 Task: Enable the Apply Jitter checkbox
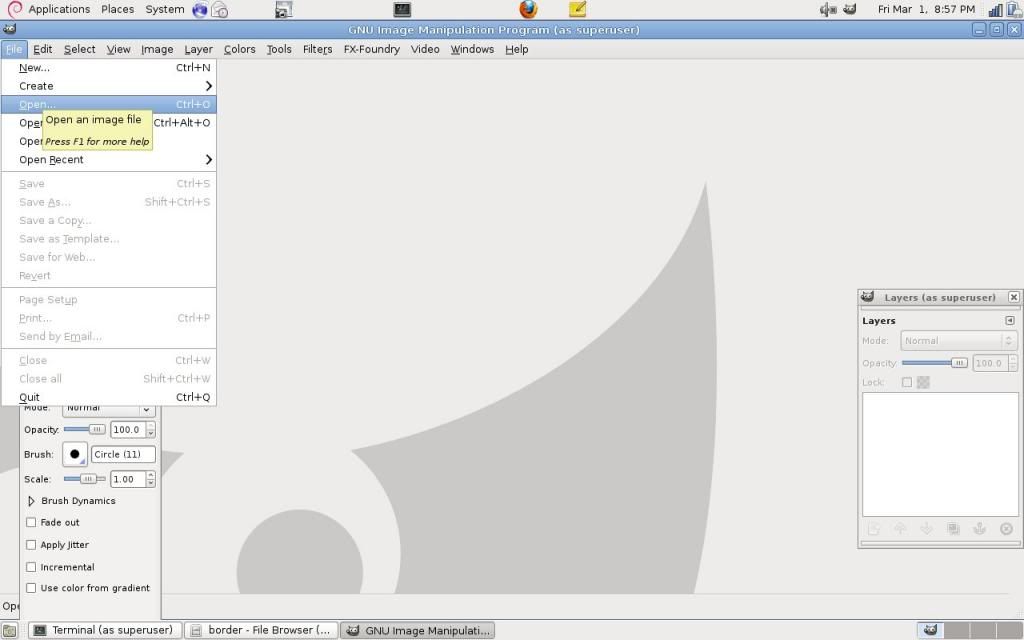coord(31,545)
